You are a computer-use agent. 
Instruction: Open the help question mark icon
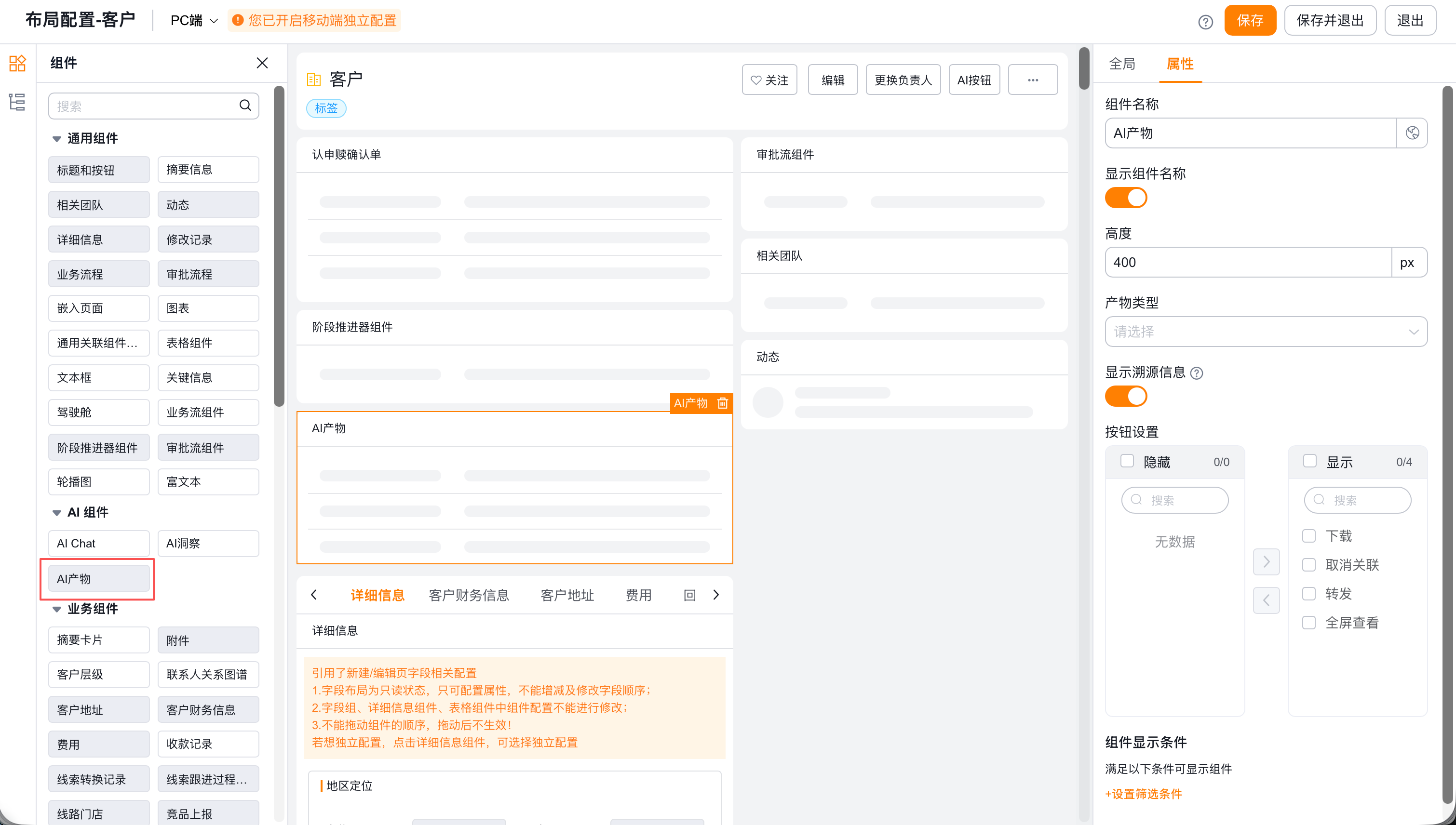[1205, 22]
